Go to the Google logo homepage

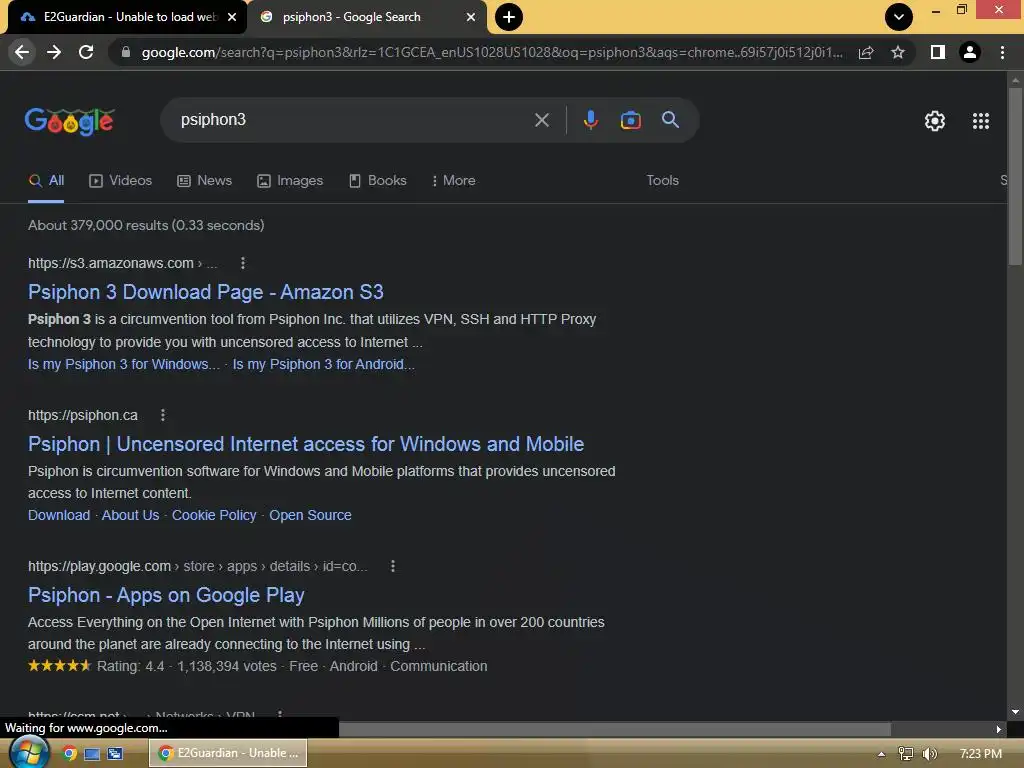click(x=70, y=121)
